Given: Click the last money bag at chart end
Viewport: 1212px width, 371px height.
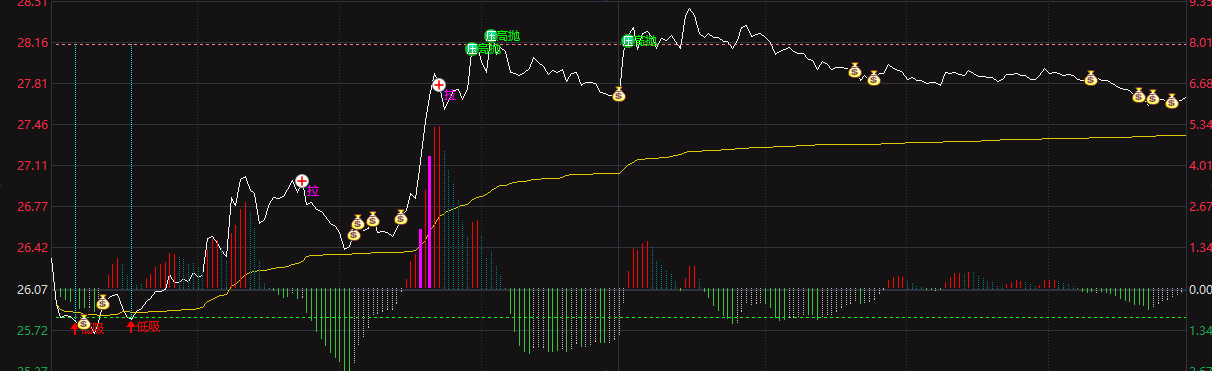Looking at the screenshot, I should (1172, 101).
